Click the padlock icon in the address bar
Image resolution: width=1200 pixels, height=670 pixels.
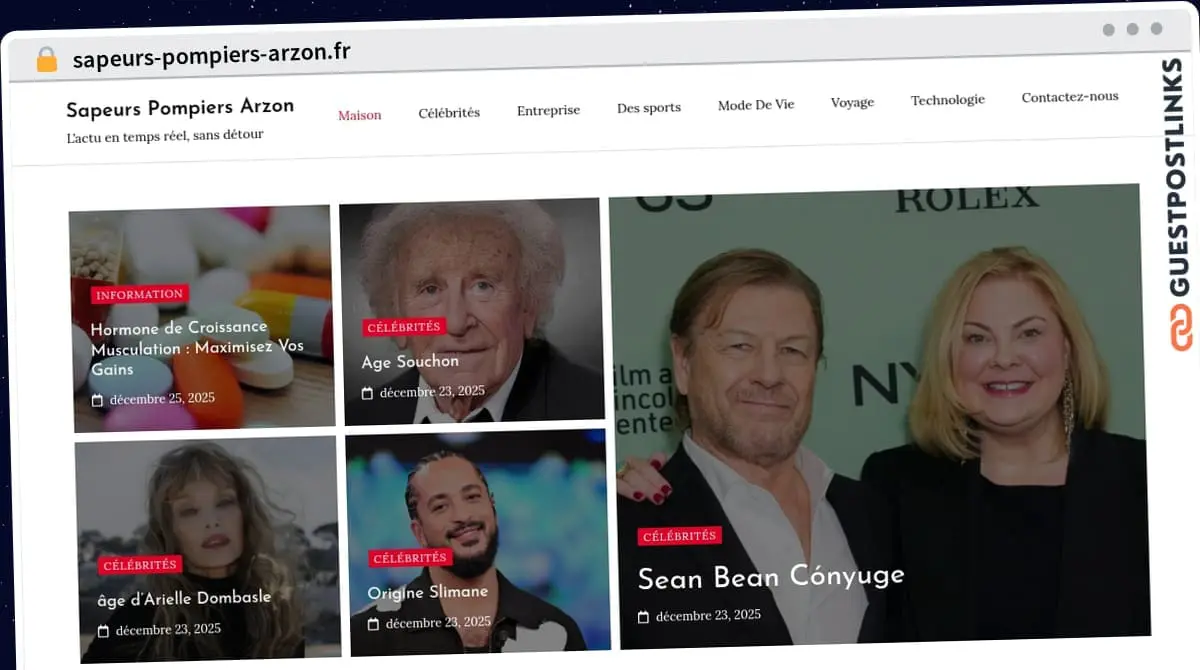click(x=45, y=57)
